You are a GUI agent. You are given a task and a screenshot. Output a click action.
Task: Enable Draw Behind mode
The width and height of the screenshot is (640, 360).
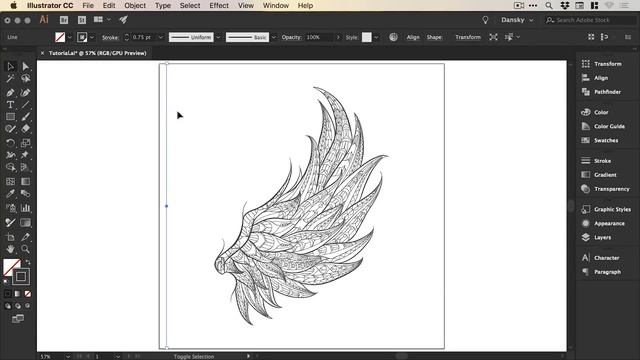point(18,306)
